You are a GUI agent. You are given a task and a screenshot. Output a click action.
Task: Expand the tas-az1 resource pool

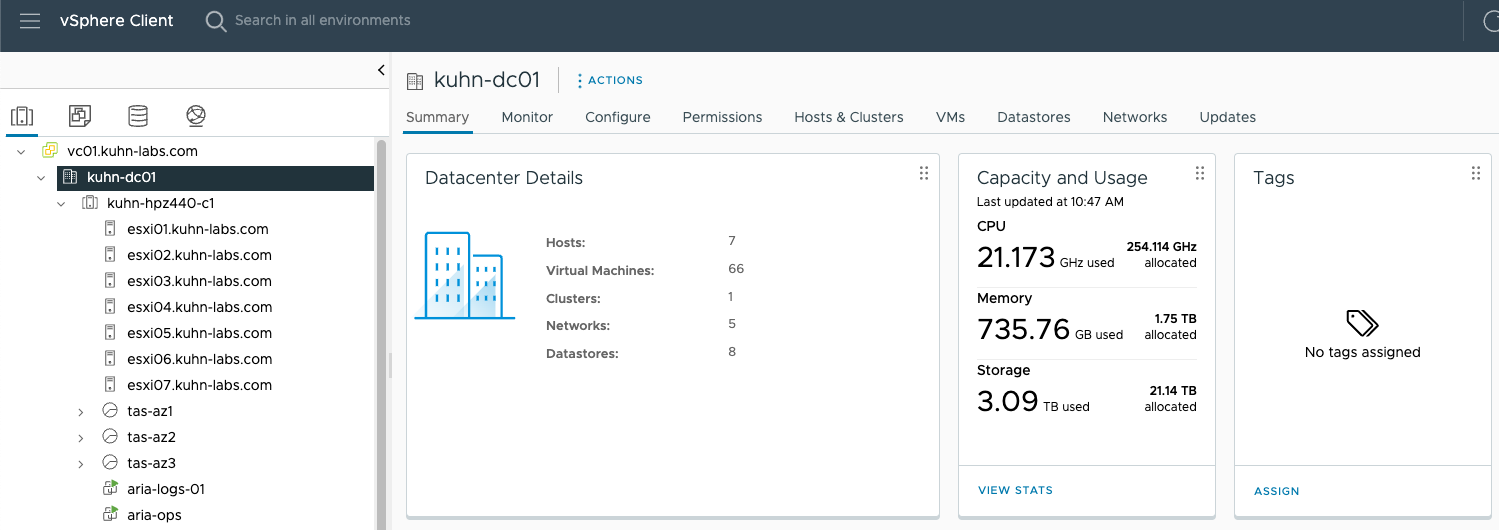click(81, 411)
